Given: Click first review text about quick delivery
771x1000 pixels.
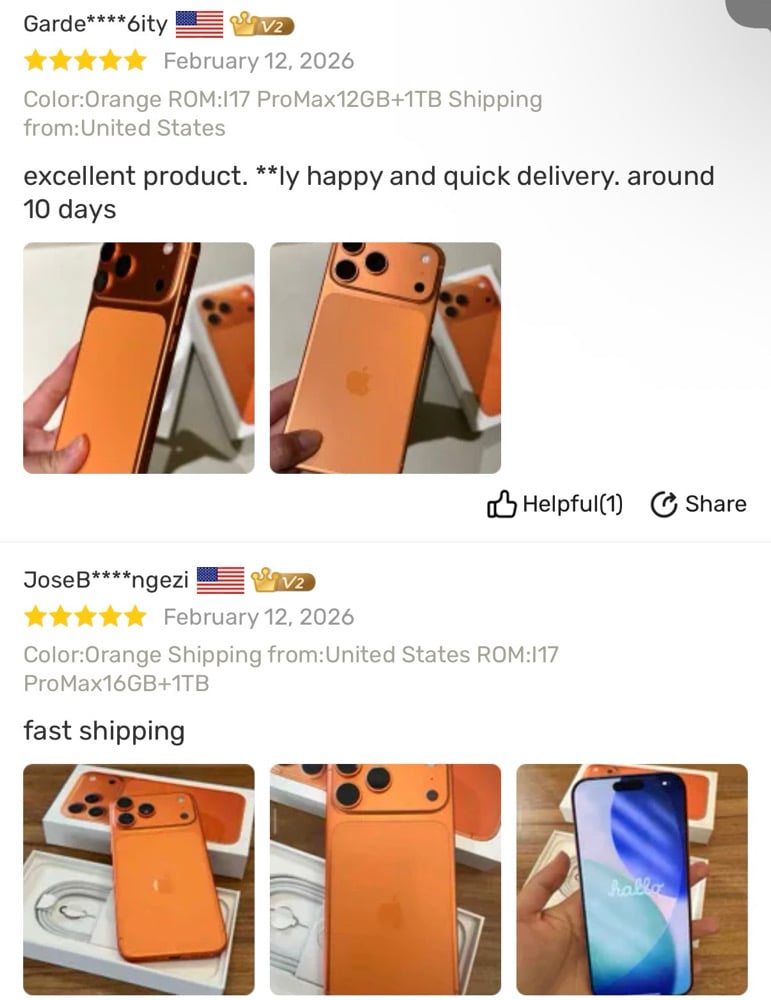Looking at the screenshot, I should 369,192.
